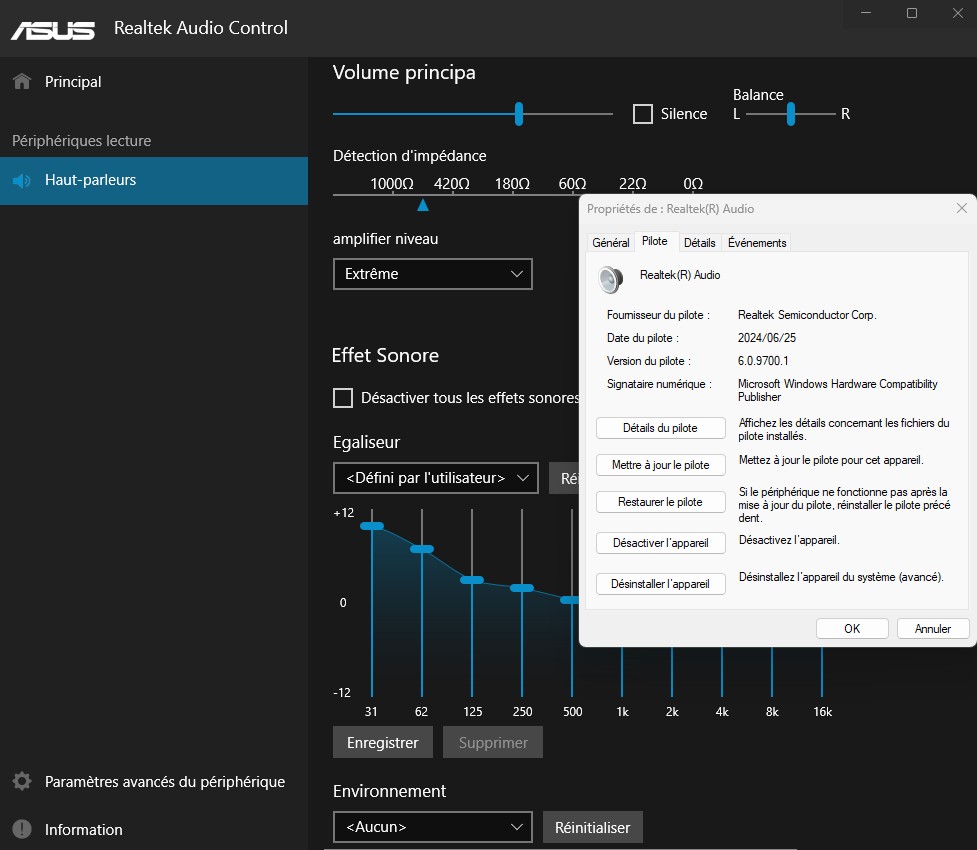Click Mettre à jour le pilote button
Screen dimensions: 977x850
(660, 465)
